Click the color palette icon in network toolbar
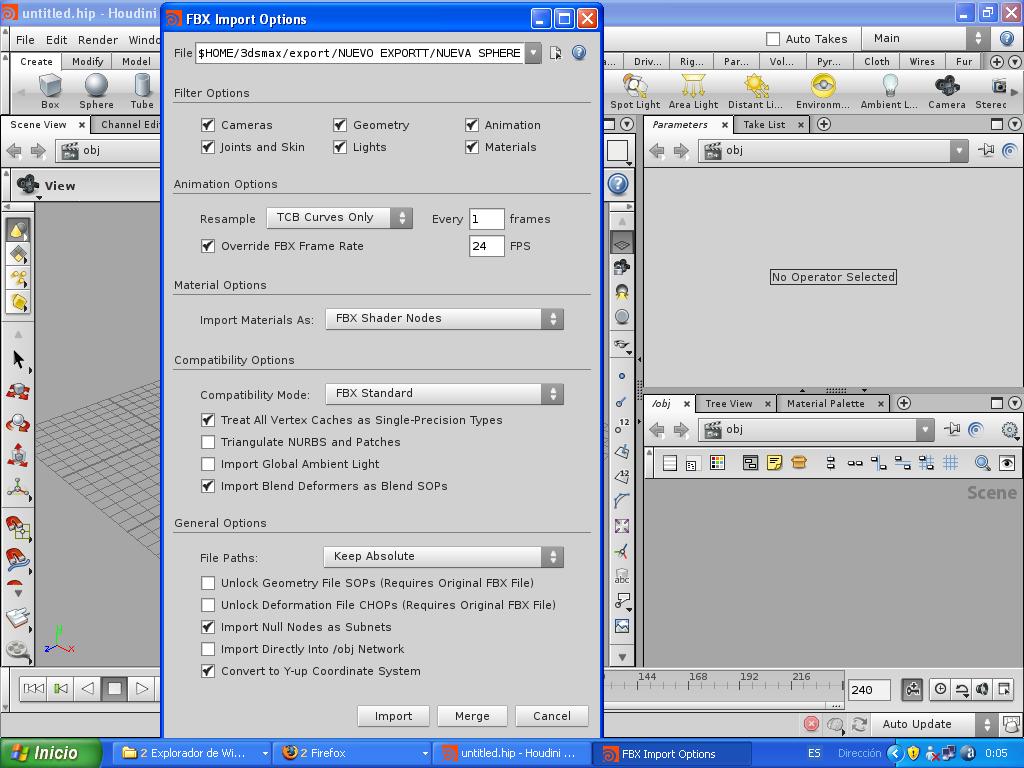This screenshot has height=768, width=1024. [x=717, y=463]
